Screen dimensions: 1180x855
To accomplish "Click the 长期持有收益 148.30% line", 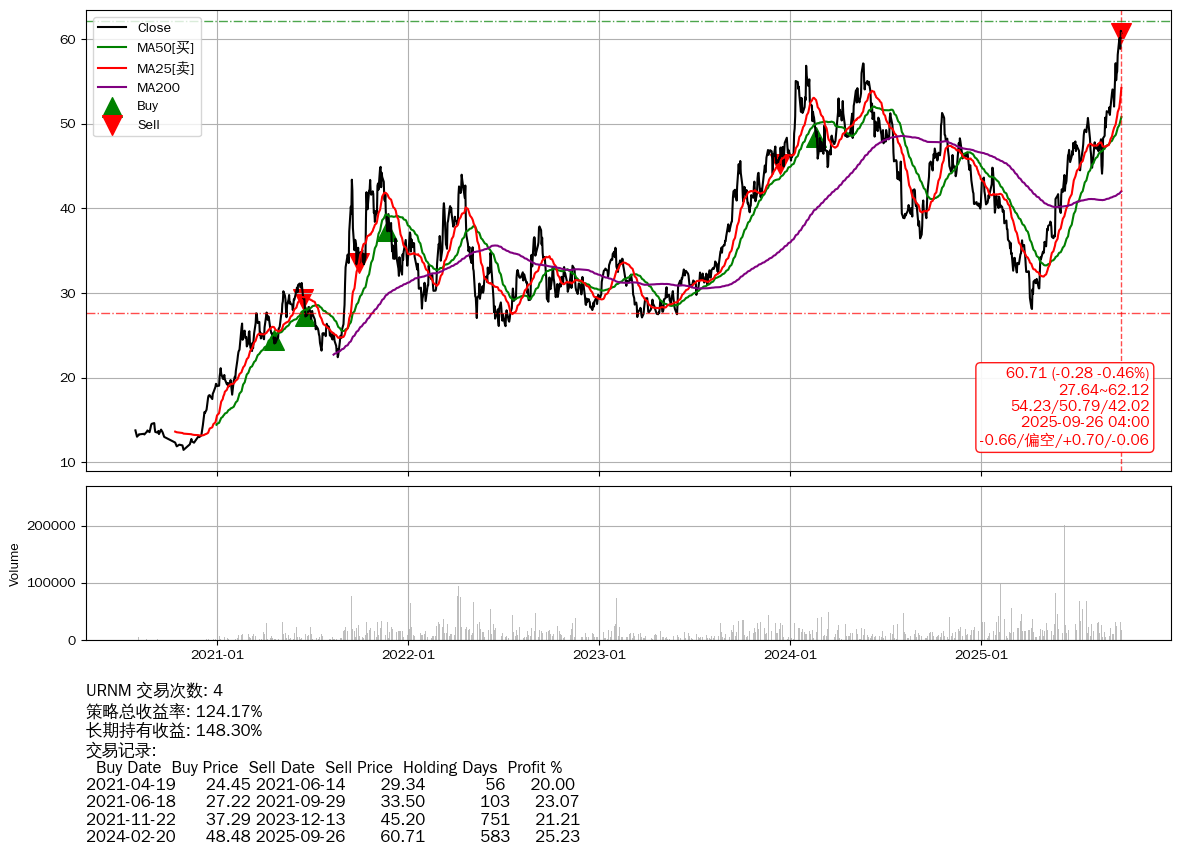I will [174, 731].
